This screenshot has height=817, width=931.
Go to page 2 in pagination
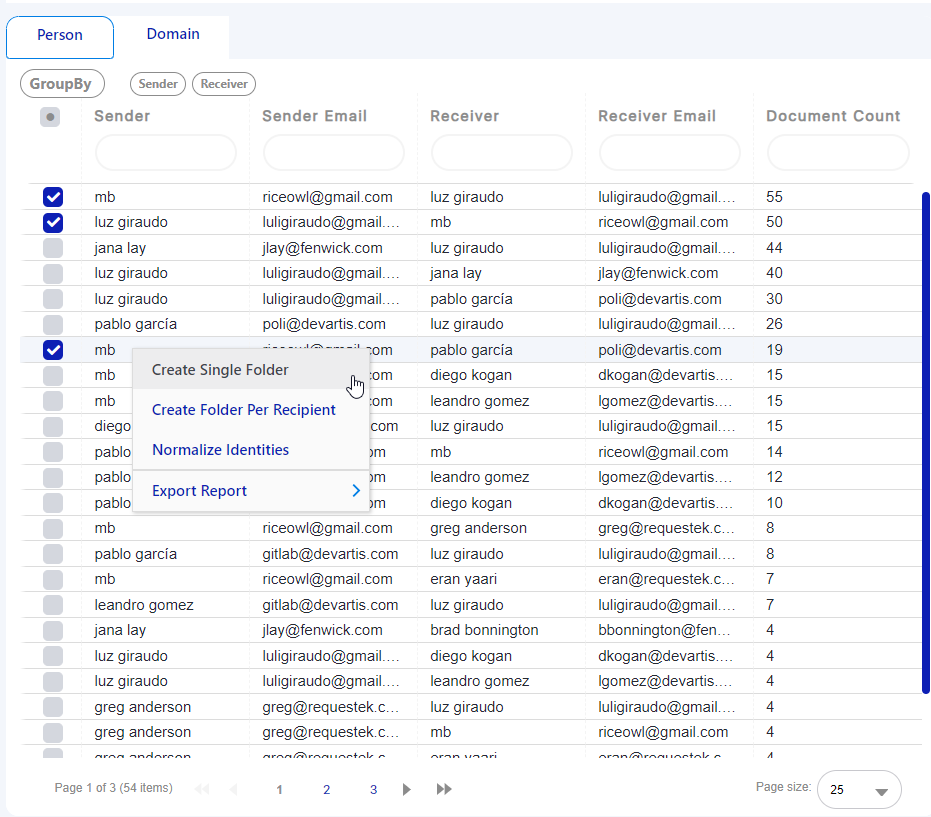point(326,790)
